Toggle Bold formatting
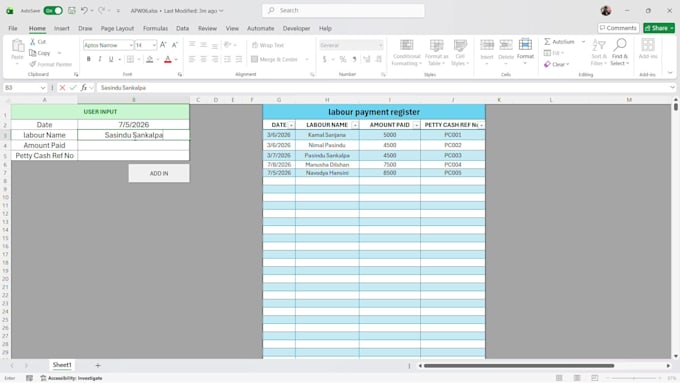 pyautogui.click(x=88, y=59)
